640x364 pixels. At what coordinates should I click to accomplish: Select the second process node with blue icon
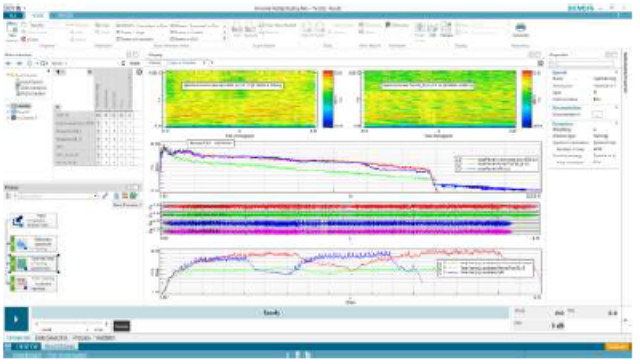(33, 244)
